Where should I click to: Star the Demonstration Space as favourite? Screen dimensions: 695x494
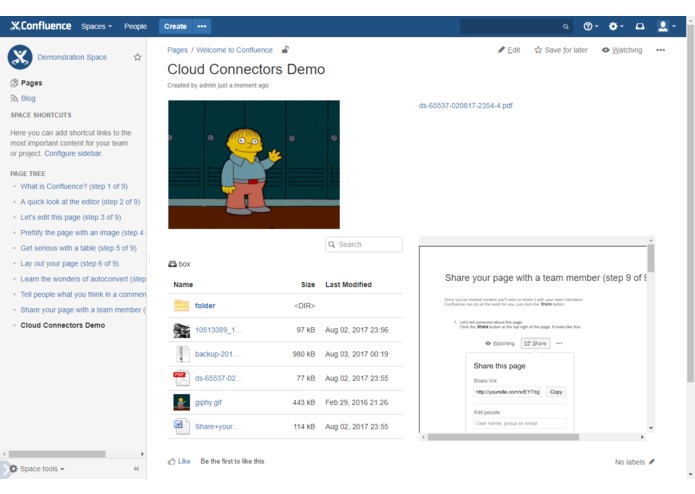137,57
